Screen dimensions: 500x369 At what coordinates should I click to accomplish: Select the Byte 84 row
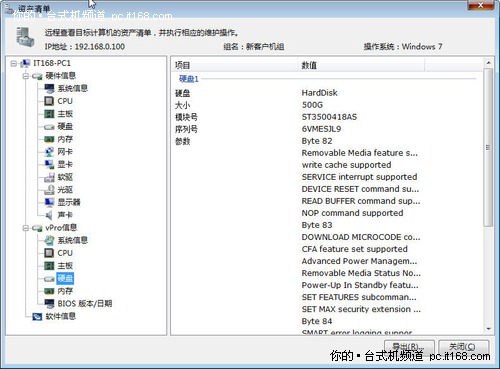click(317, 321)
